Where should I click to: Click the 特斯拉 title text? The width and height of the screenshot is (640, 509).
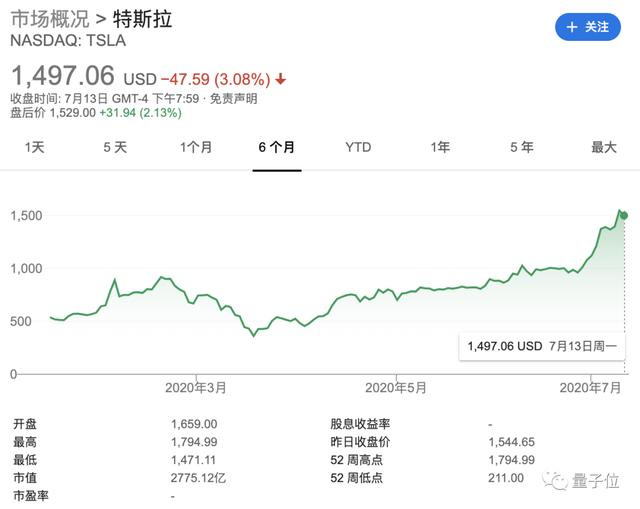pyautogui.click(x=142, y=19)
